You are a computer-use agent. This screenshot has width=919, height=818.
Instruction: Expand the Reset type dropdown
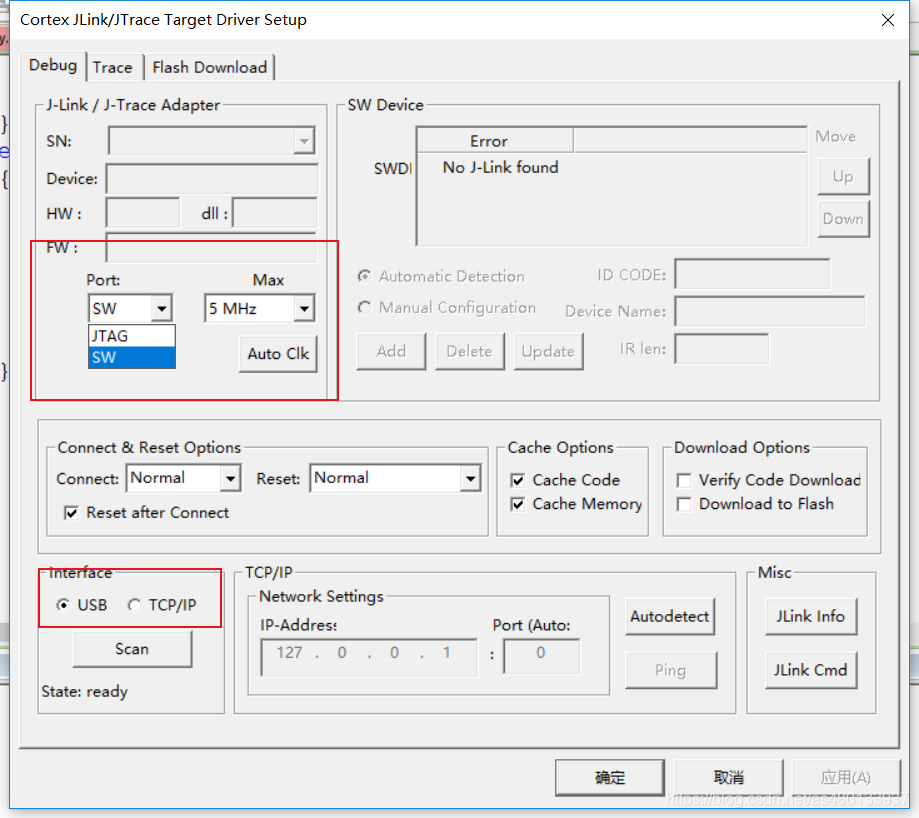point(470,479)
